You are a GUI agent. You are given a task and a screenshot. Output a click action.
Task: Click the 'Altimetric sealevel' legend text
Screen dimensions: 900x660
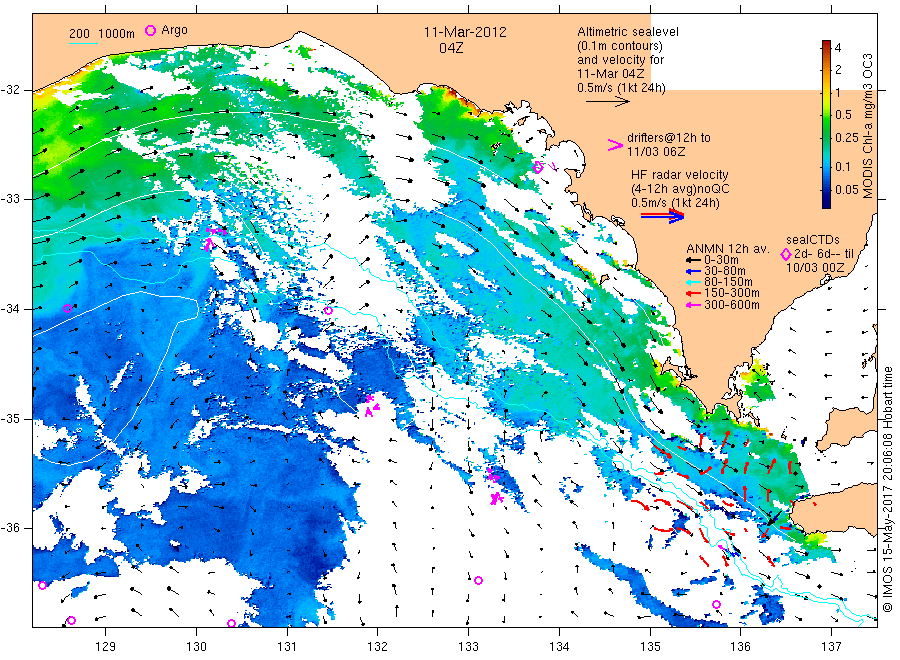point(628,32)
